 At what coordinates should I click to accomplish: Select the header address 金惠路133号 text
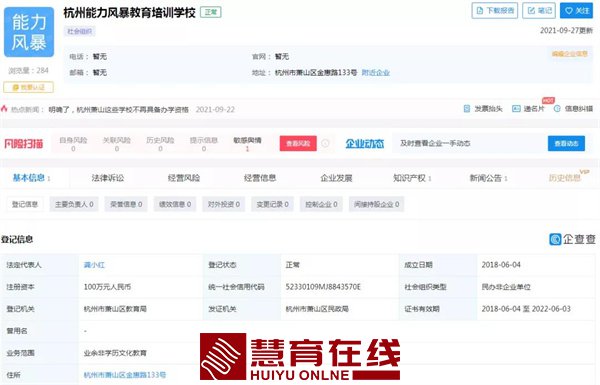[x=316, y=72]
